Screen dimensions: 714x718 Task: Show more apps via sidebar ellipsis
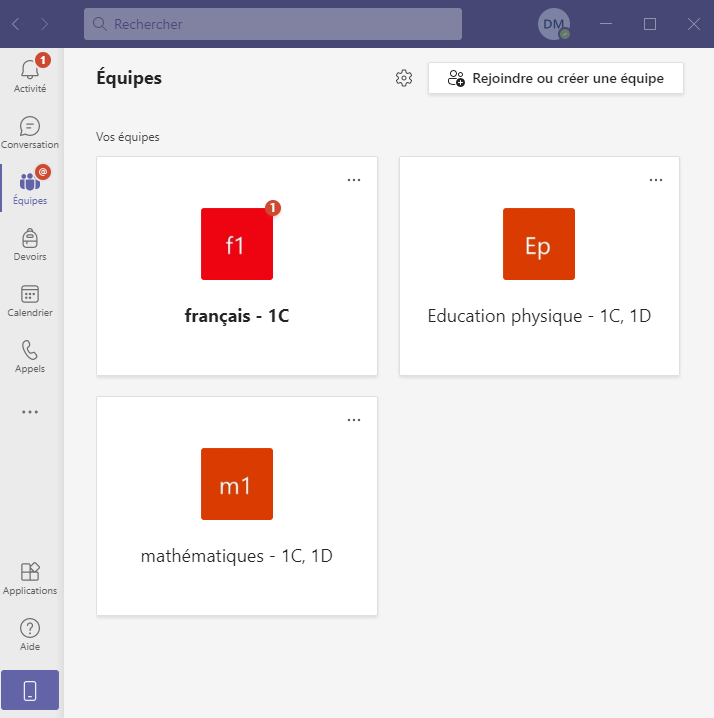point(30,412)
